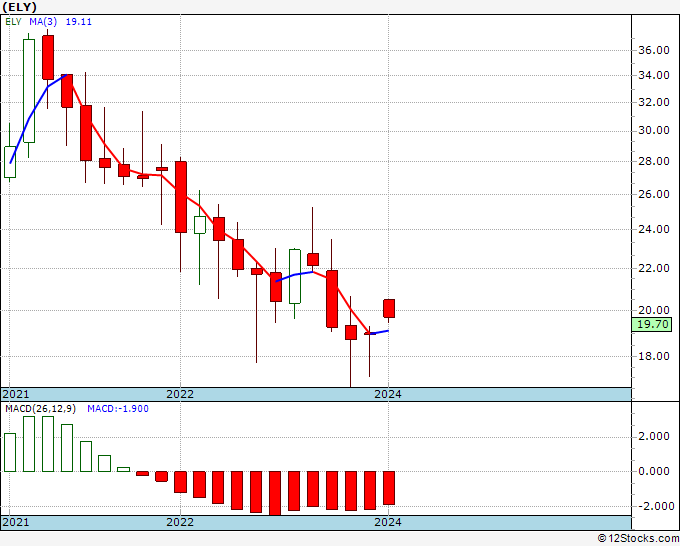This screenshot has width=680, height=546.
Task: Click the latest red candlestick at 2024
Action: (x=389, y=309)
